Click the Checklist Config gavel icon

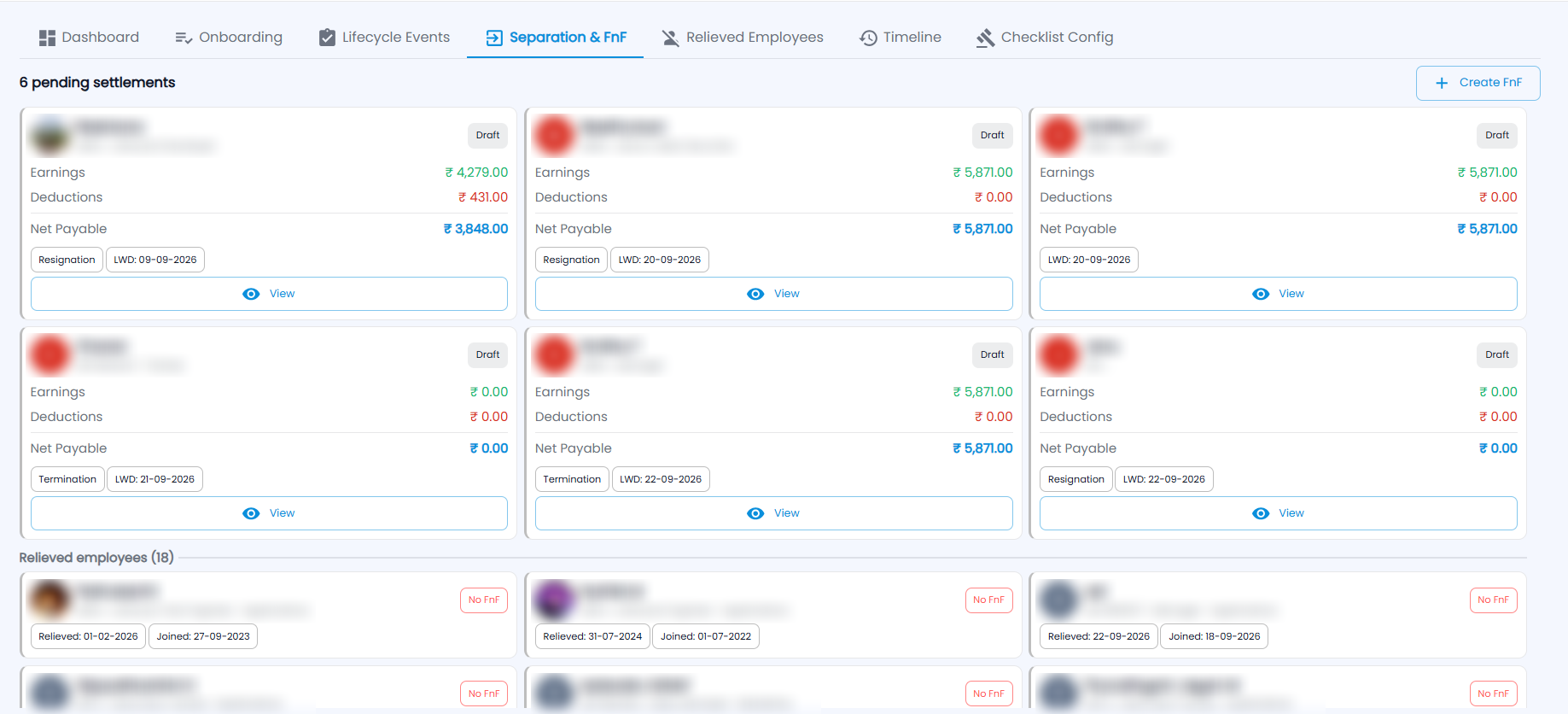coord(986,38)
